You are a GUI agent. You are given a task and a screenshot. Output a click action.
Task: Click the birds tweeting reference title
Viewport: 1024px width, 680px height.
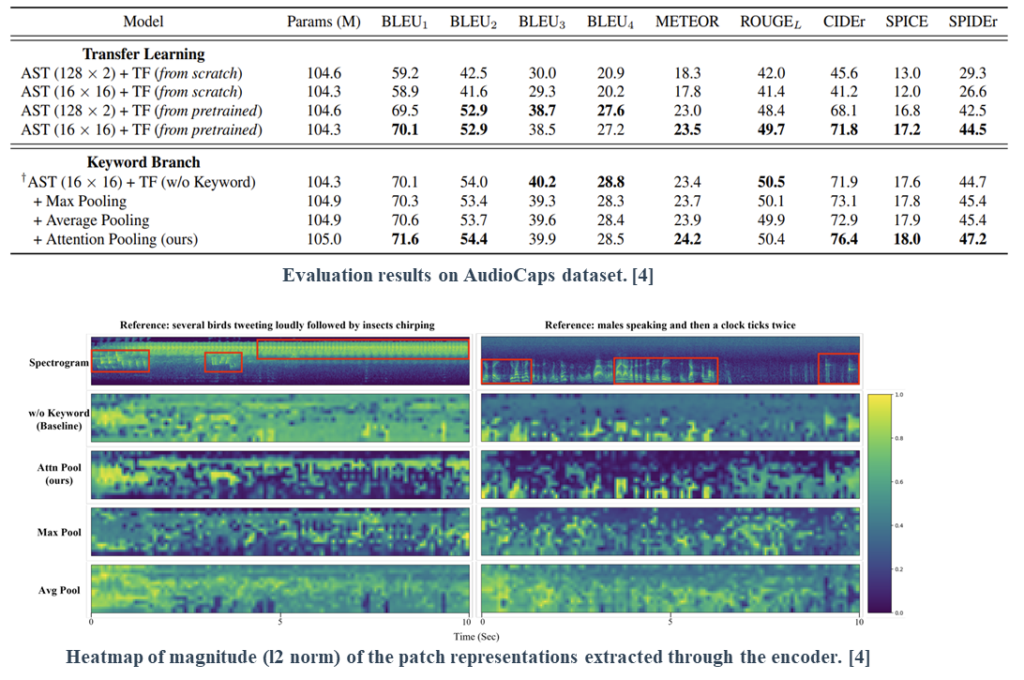click(x=277, y=324)
